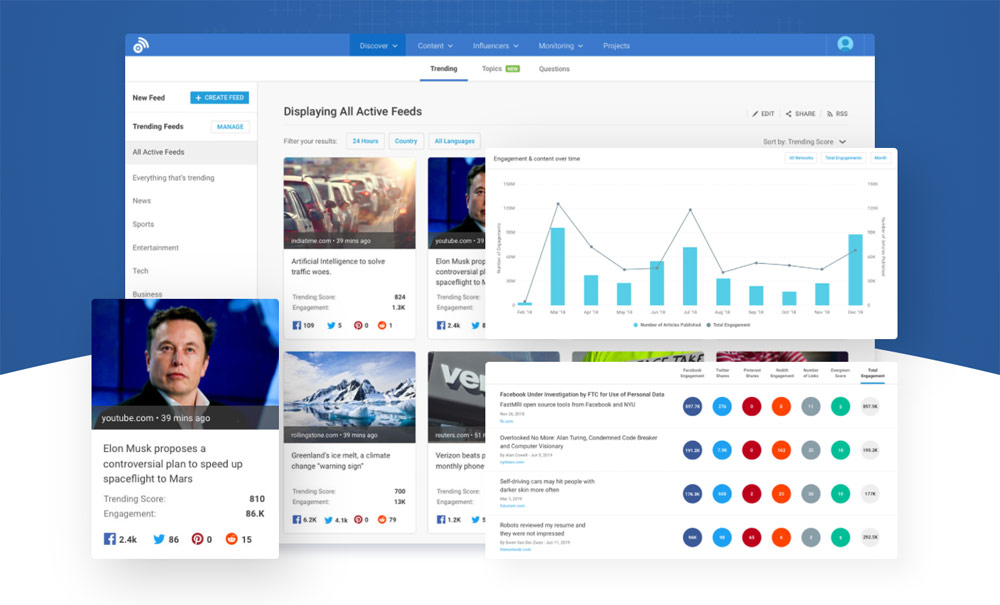Viewport: 1000px width, 605px height.
Task: Open the Entertainment feed in sidebar
Action: coord(156,247)
